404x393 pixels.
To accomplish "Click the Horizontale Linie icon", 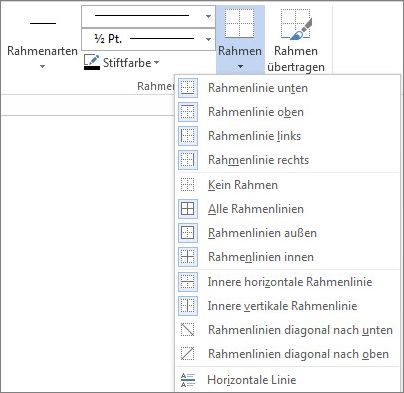I will coord(188,380).
